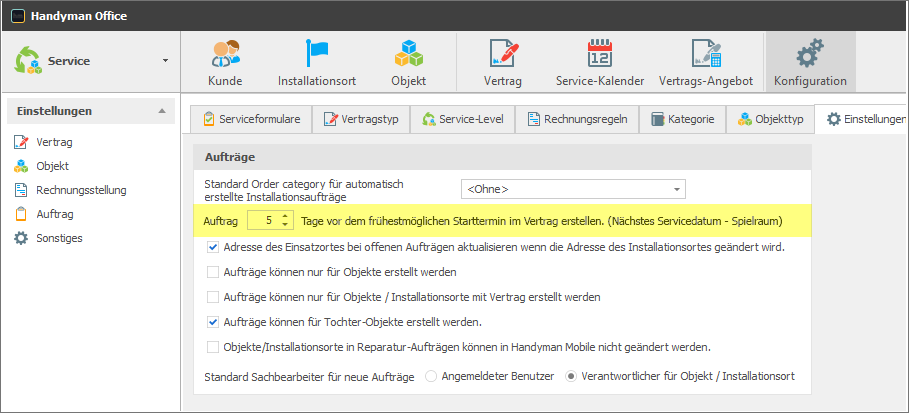Viewport: 909px width, 413px height.
Task: Open the Installationsort flag icon
Action: tap(317, 54)
